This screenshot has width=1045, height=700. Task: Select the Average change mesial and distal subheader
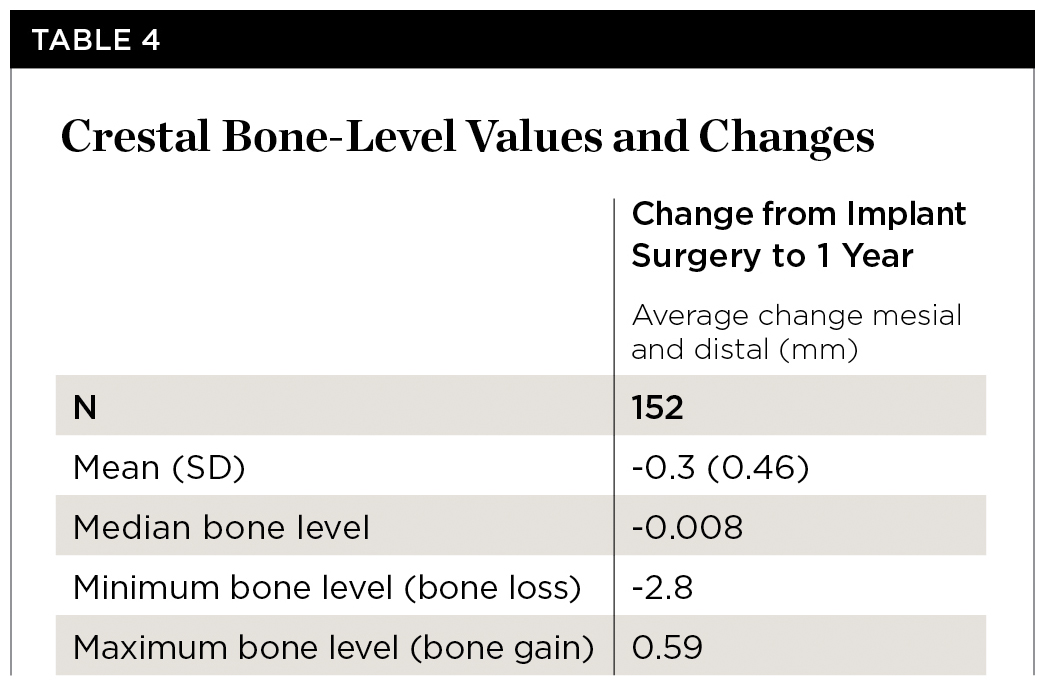[796, 333]
